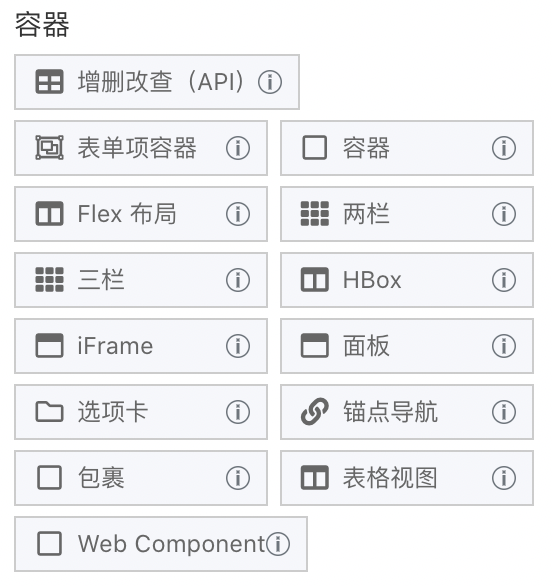Screen dimensions: 552x586
Task: Click the info icon beside Flex 布局
Action: tap(238, 214)
